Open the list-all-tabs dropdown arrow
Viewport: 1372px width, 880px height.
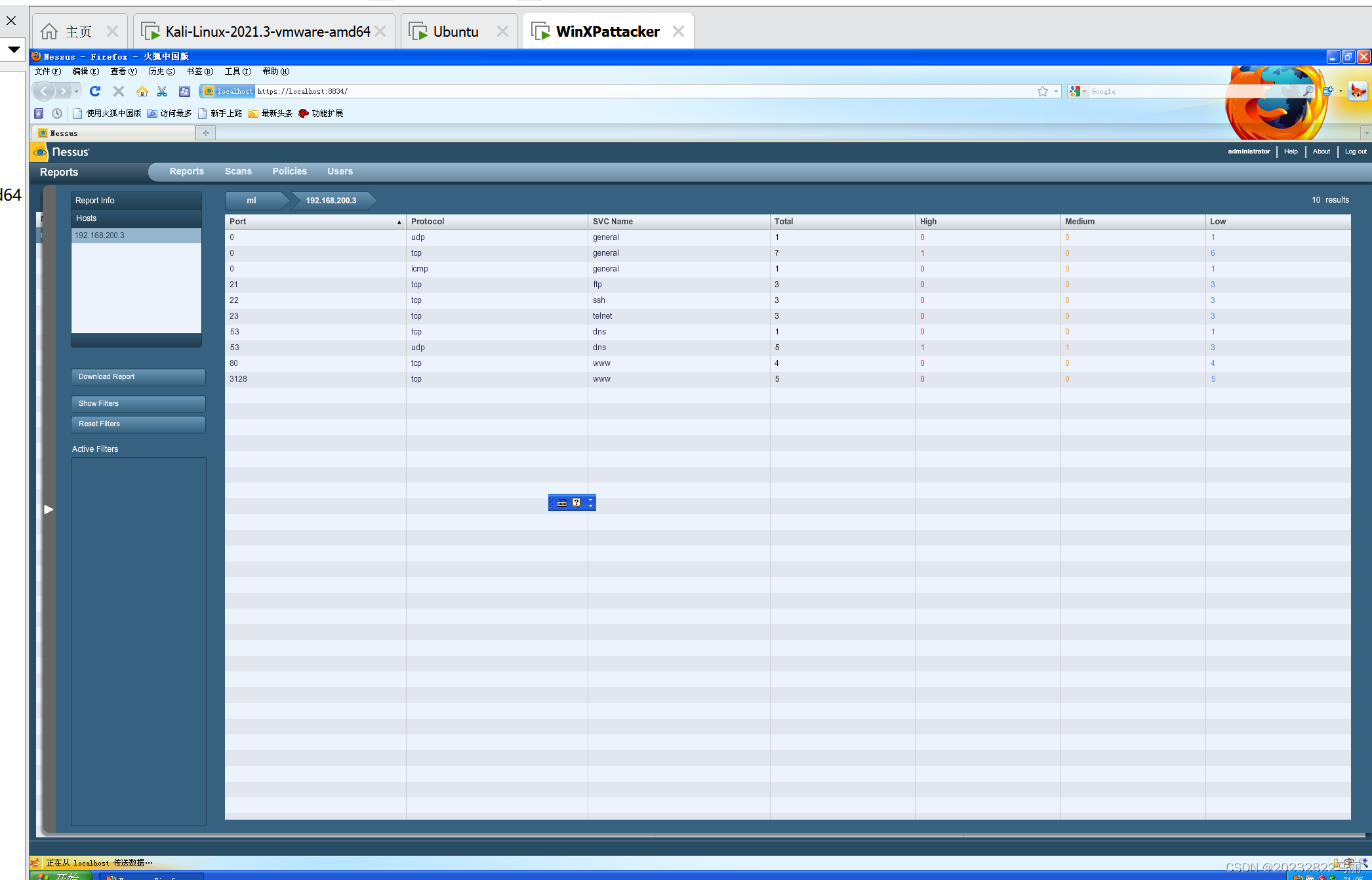[1366, 133]
